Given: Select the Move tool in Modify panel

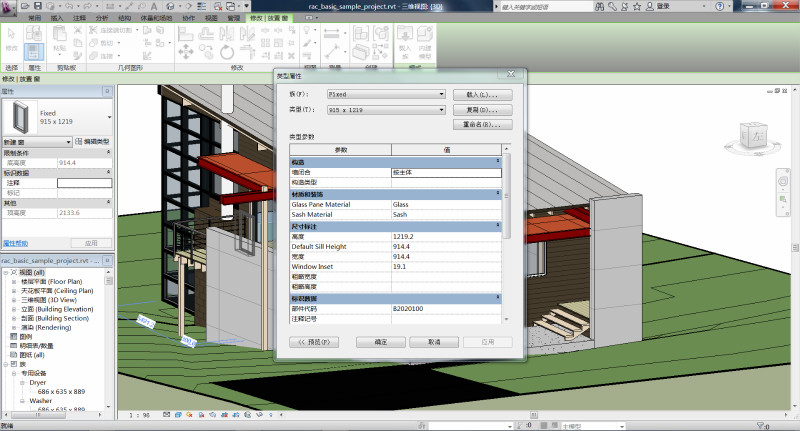Looking at the screenshot, I should [186, 52].
